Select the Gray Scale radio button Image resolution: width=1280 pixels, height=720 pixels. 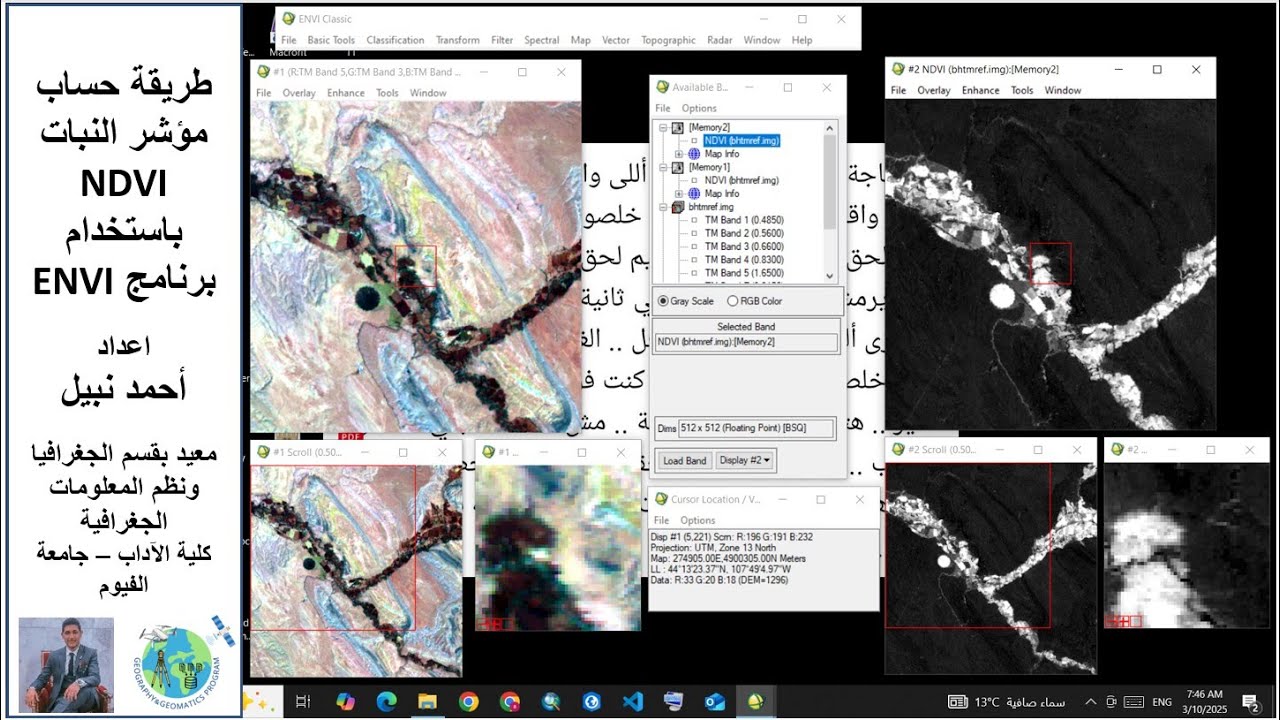[x=664, y=301]
